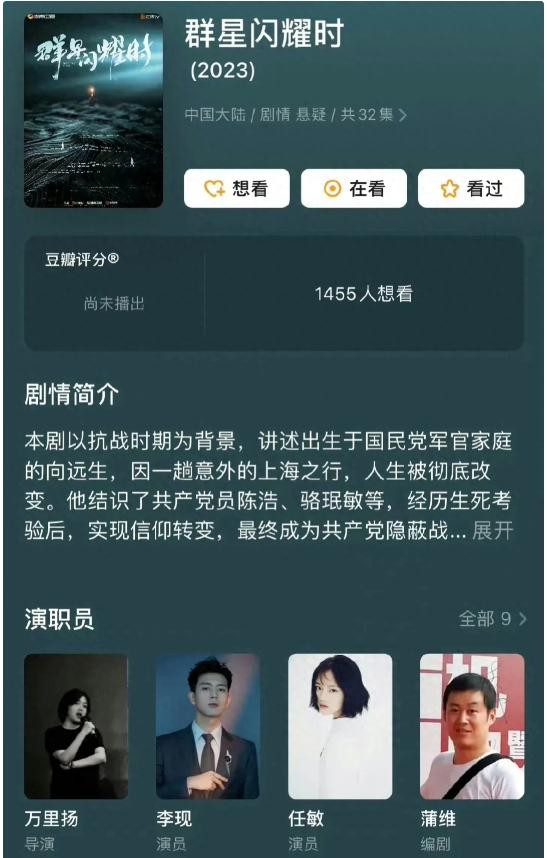547x858 pixels.
Task: Mark the show as 想看
Action: coord(237,188)
